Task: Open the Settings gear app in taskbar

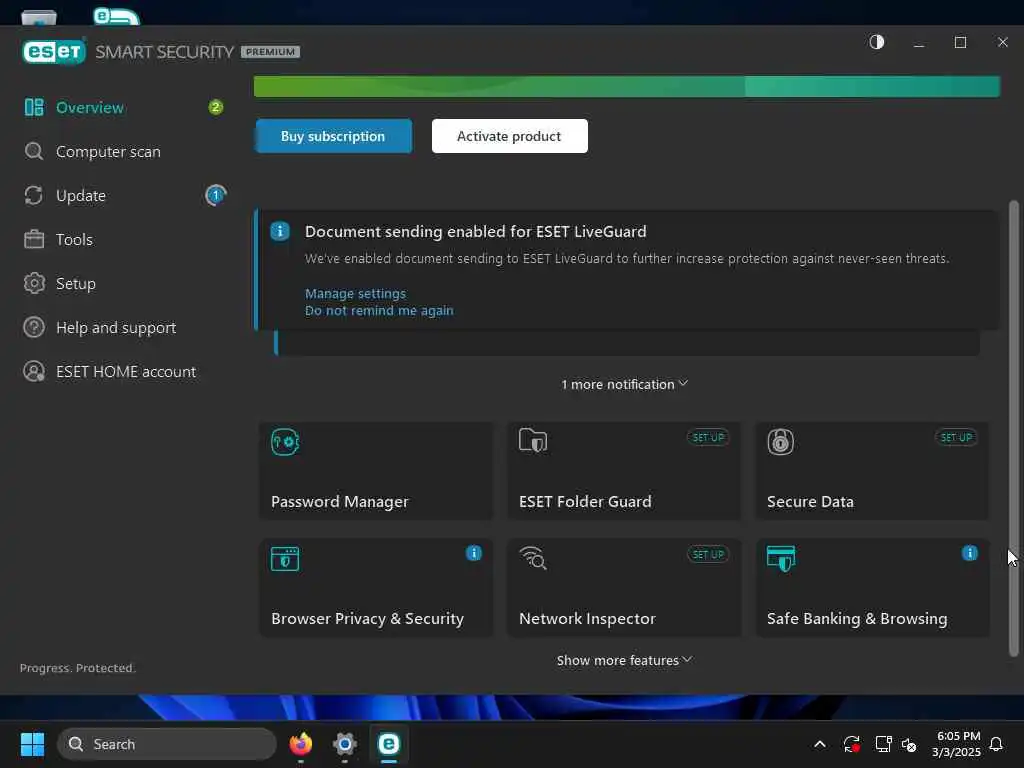Action: click(345, 744)
